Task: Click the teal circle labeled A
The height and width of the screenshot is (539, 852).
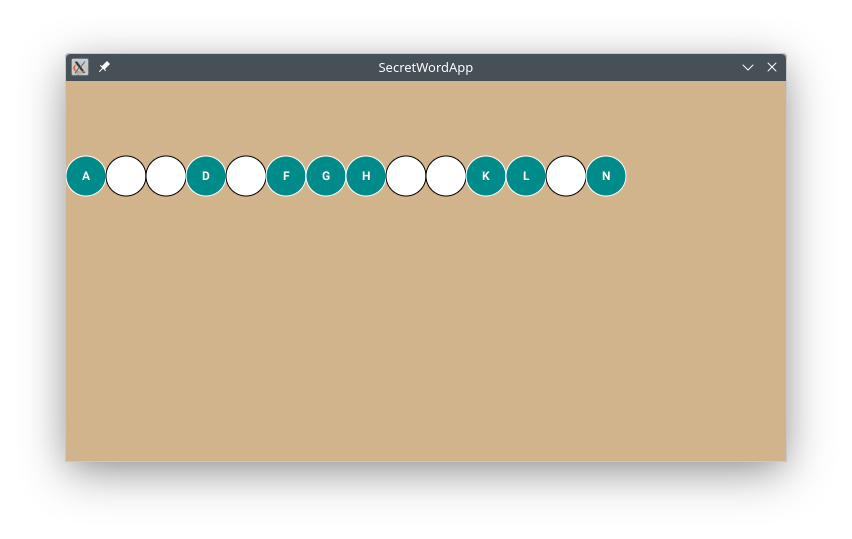Action: pos(86,176)
